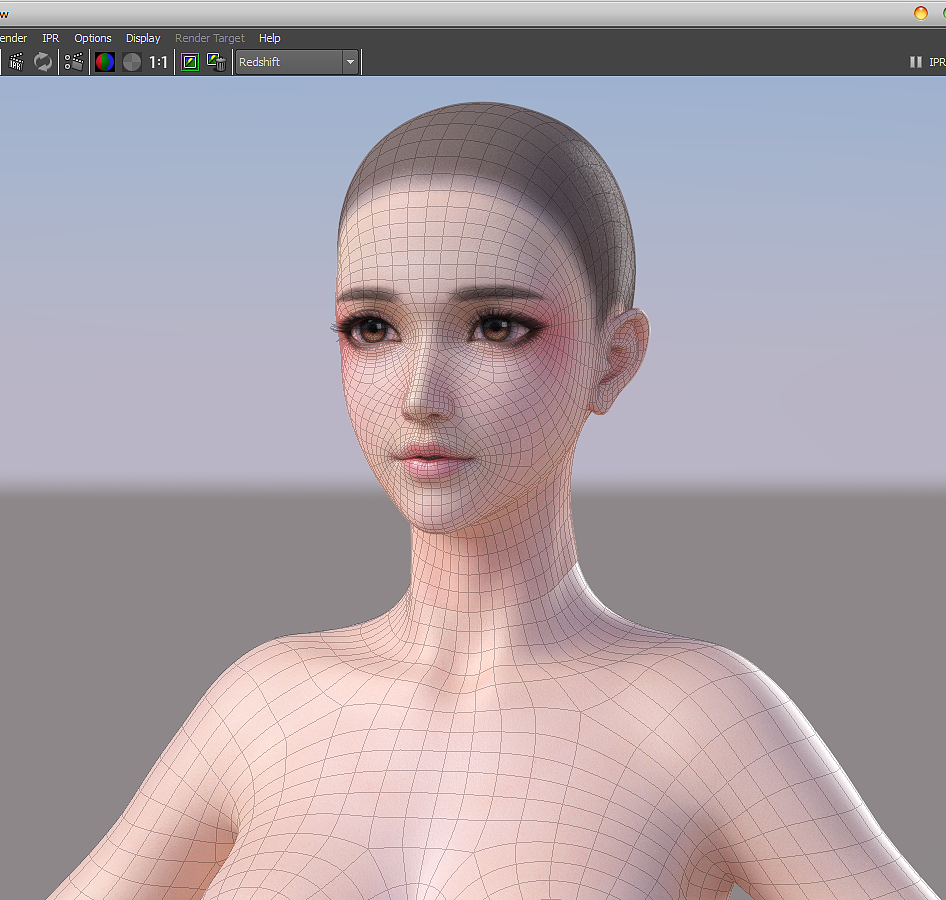Click the orange window control button

tap(921, 13)
